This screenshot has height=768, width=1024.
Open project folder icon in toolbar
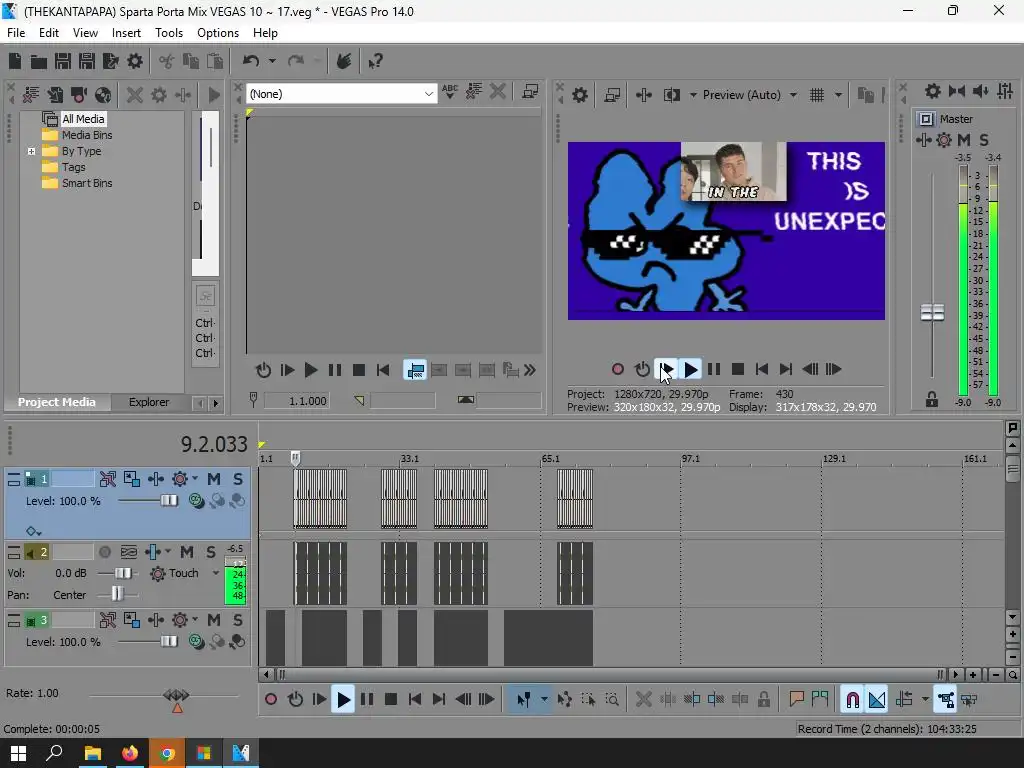39,61
